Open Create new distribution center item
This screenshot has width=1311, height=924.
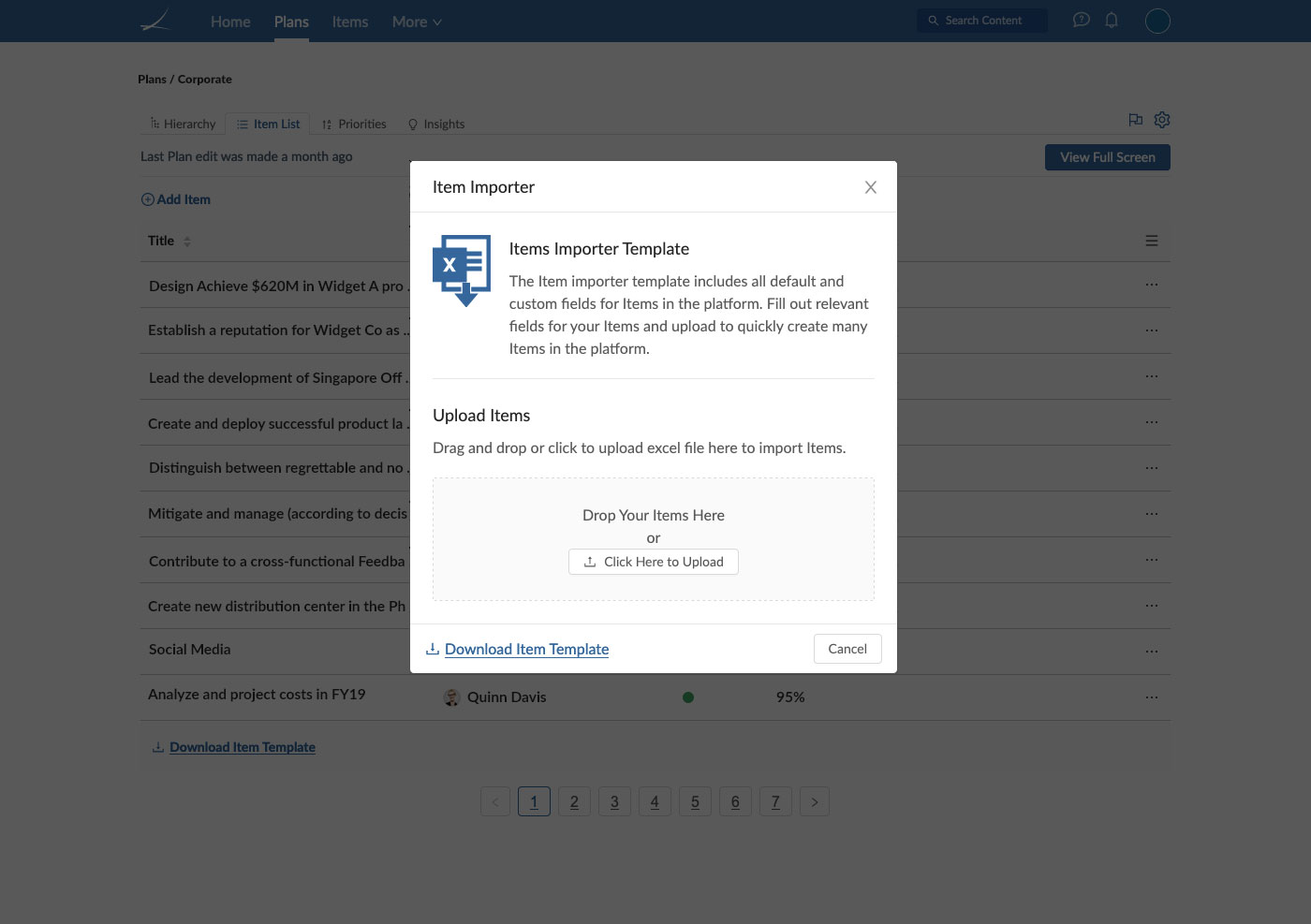pyautogui.click(x=277, y=607)
